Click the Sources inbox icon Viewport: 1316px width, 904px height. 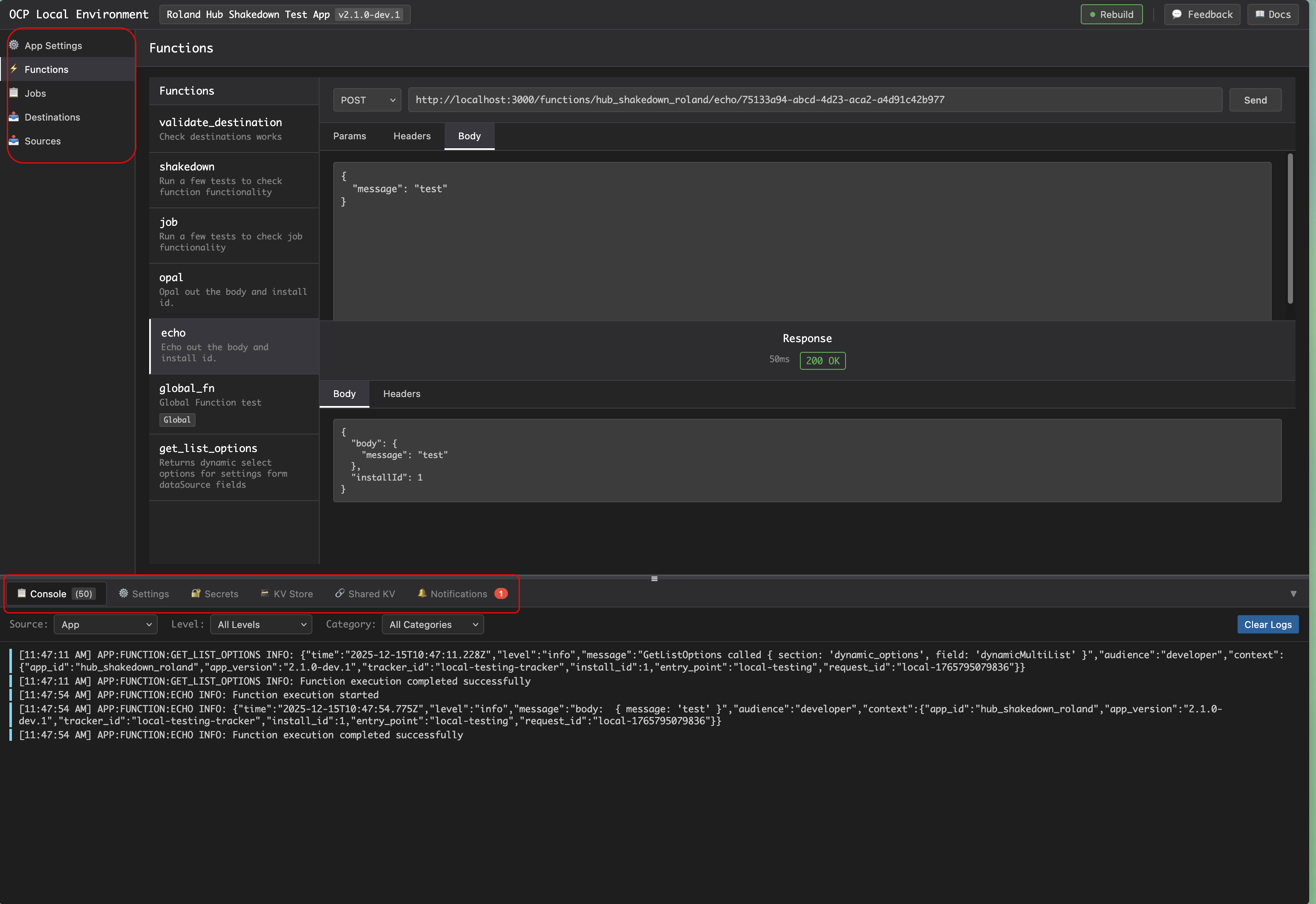(14, 141)
